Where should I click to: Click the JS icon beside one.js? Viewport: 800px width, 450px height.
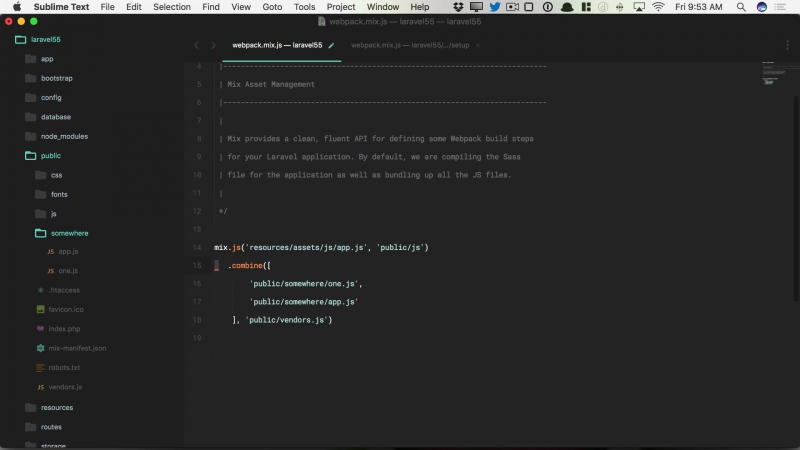coord(51,271)
